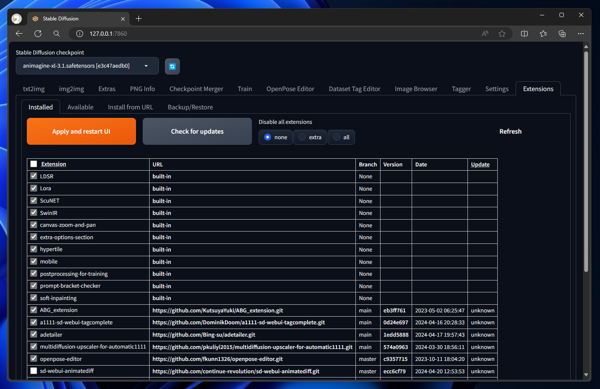600x389 pixels.
Task: Click the Refresh button
Action: tap(510, 131)
